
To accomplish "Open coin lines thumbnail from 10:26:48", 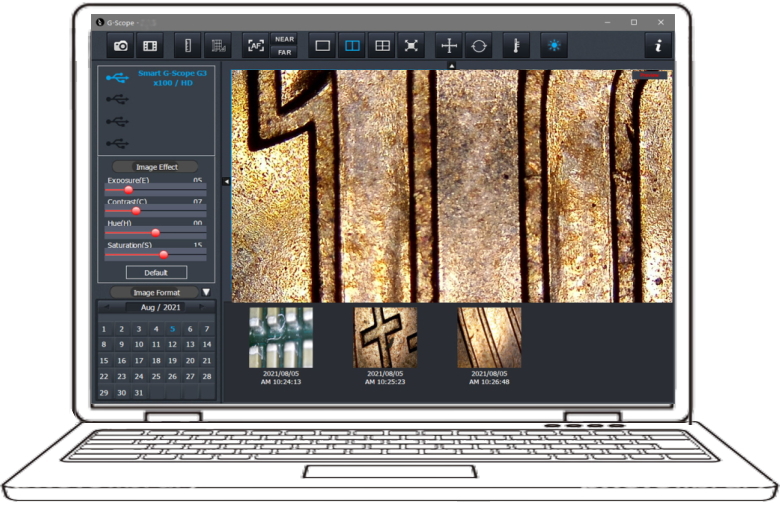I will (489, 337).
